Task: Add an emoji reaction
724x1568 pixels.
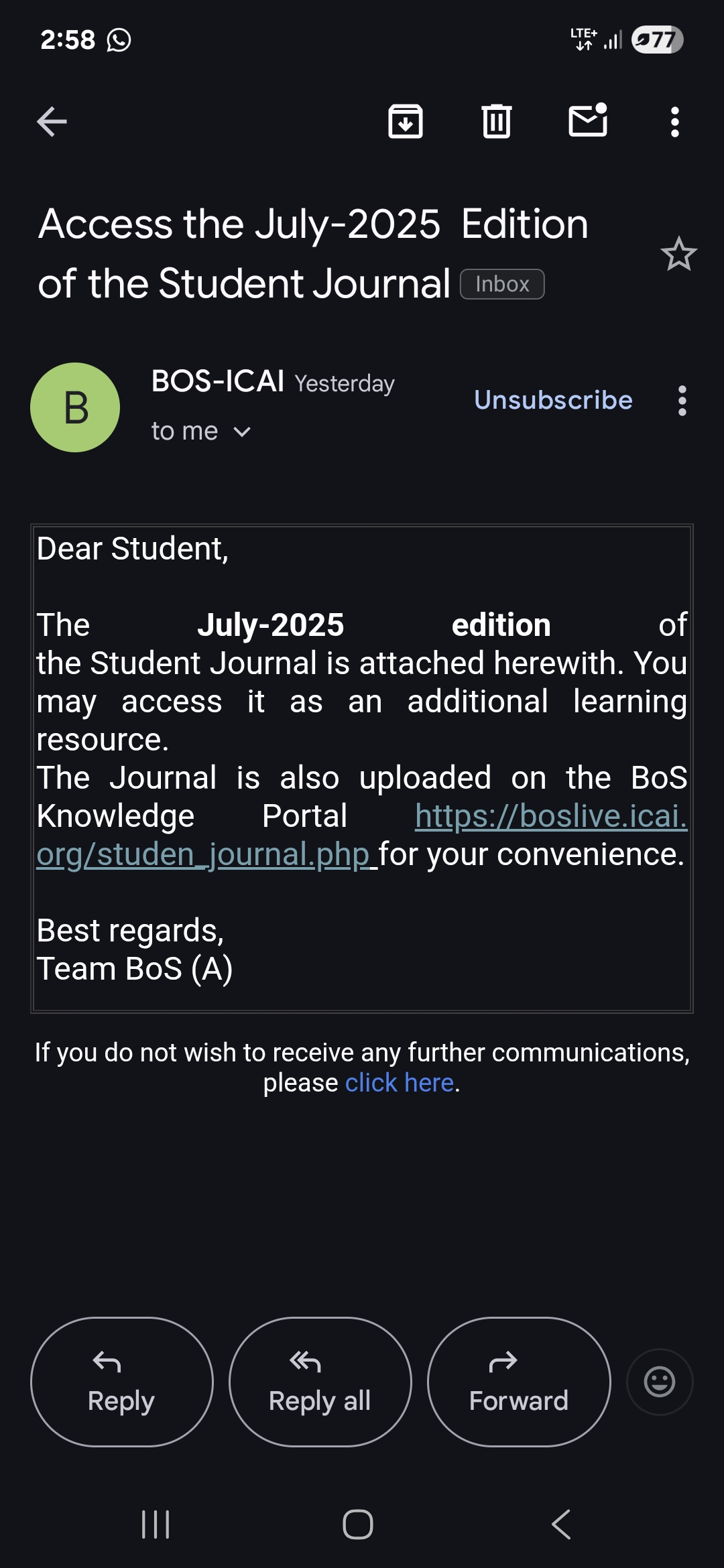Action: tap(660, 1382)
